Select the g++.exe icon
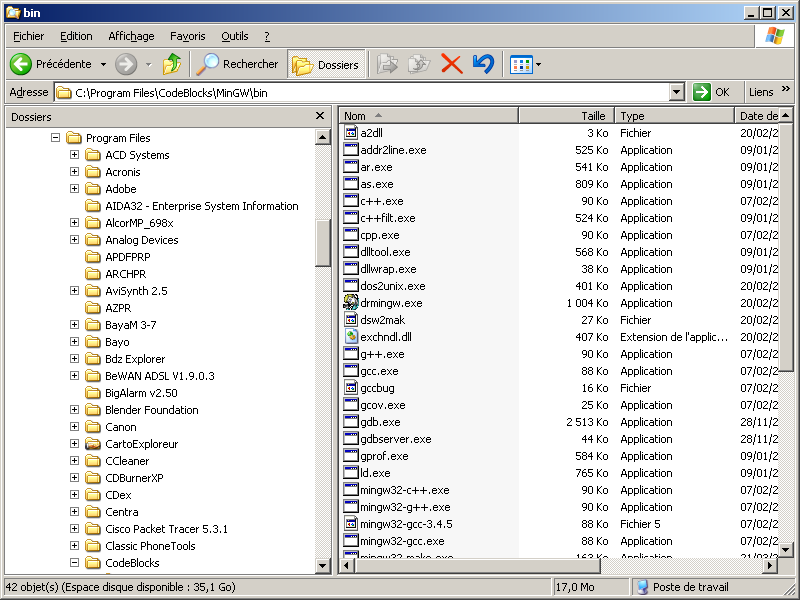 click(x=351, y=354)
